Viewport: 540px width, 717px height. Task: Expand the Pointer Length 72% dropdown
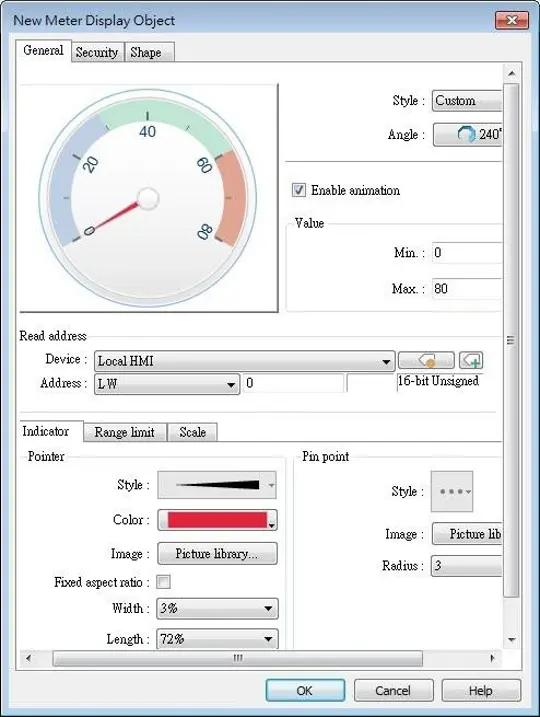tap(217, 639)
